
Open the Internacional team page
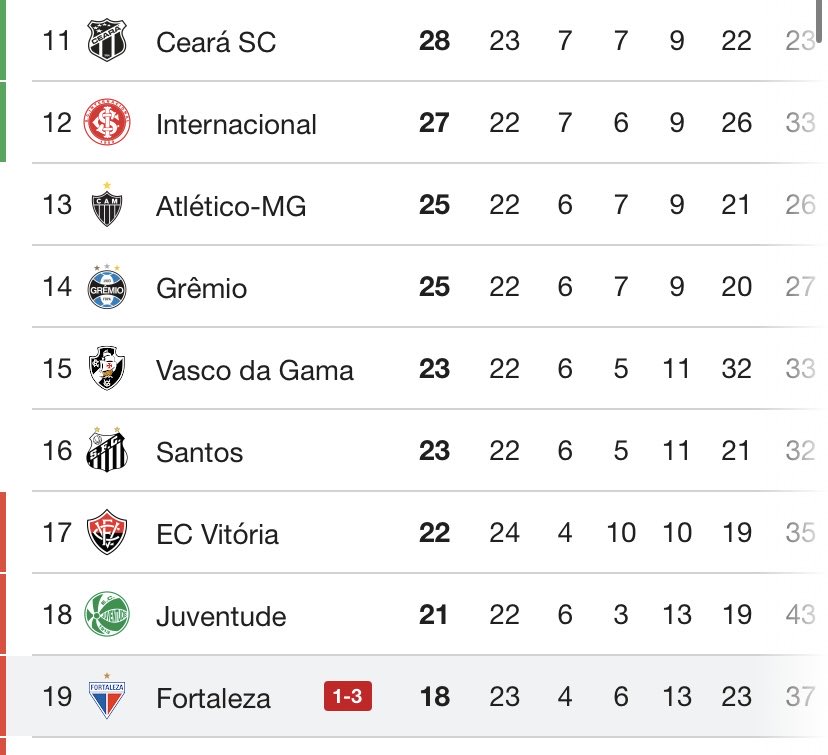(236, 124)
